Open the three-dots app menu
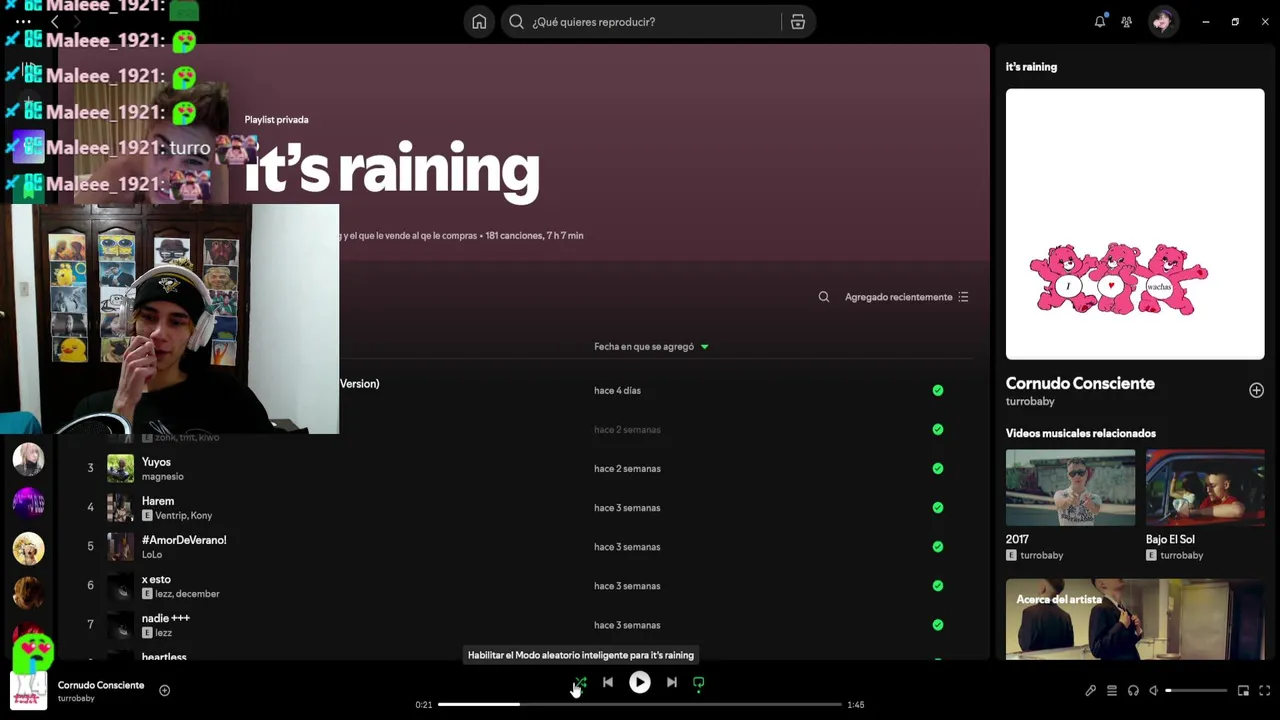The image size is (1280, 720). [x=23, y=21]
